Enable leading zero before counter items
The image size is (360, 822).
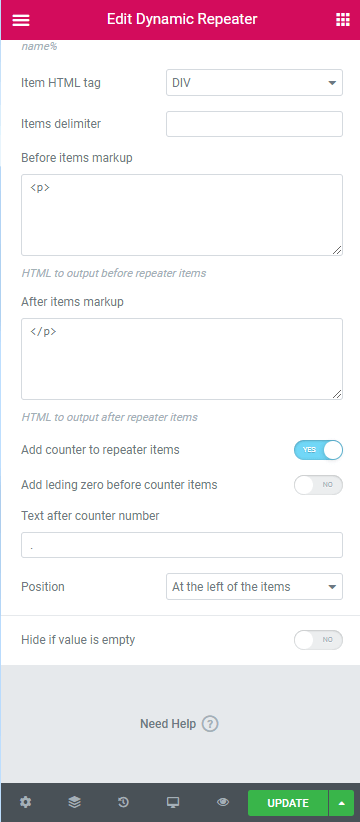318,485
